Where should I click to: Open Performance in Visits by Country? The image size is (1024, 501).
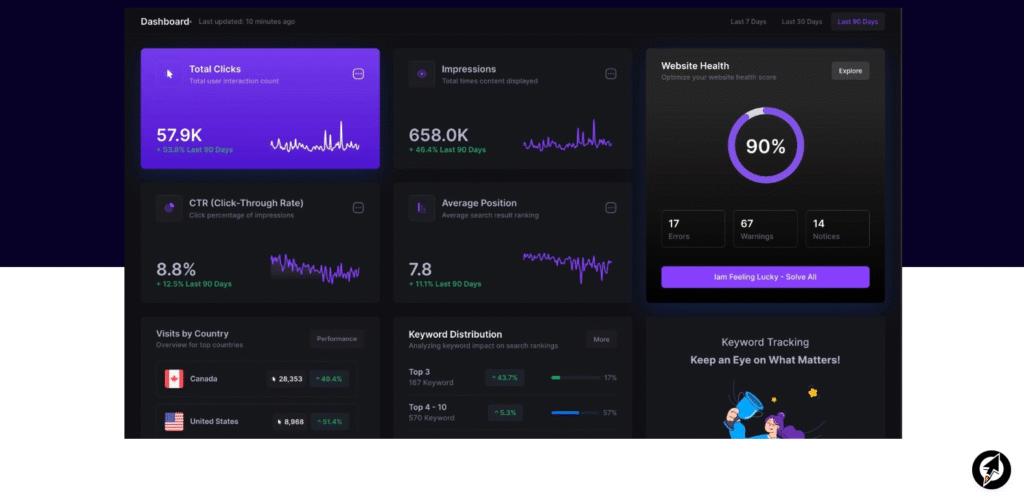click(x=336, y=339)
